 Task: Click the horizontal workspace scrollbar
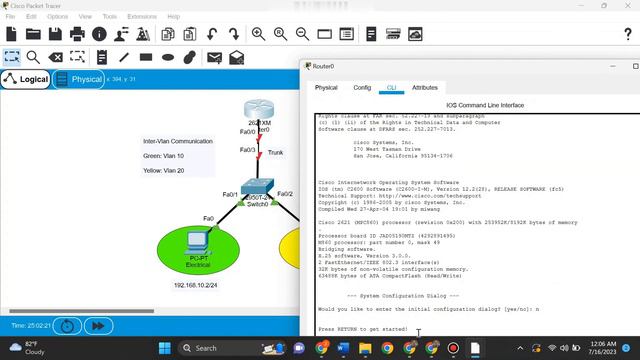tap(82, 311)
